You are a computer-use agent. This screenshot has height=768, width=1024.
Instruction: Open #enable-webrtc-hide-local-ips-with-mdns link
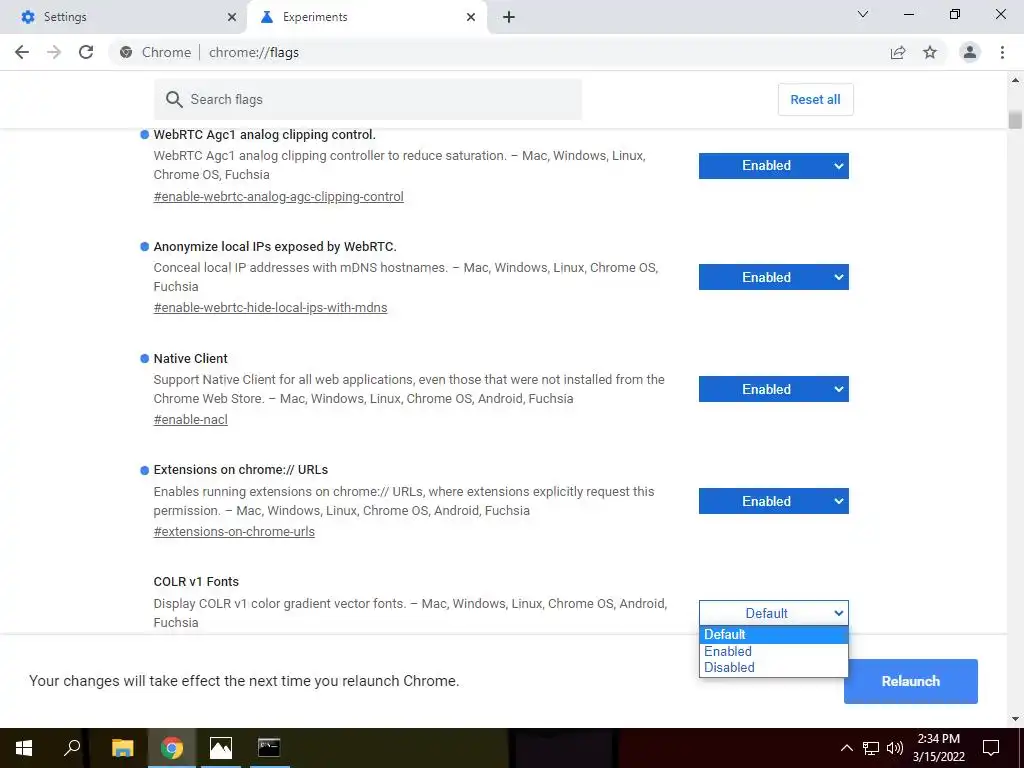tap(270, 308)
